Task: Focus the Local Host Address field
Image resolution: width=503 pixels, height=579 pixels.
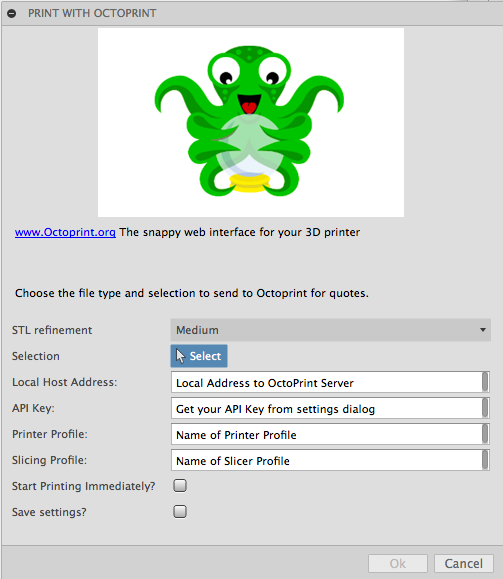Action: coord(330,382)
